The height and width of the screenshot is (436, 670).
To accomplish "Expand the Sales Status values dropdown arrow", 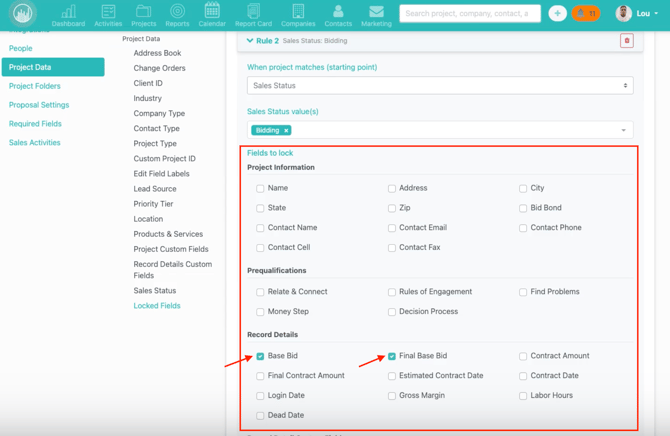I will 623,130.
